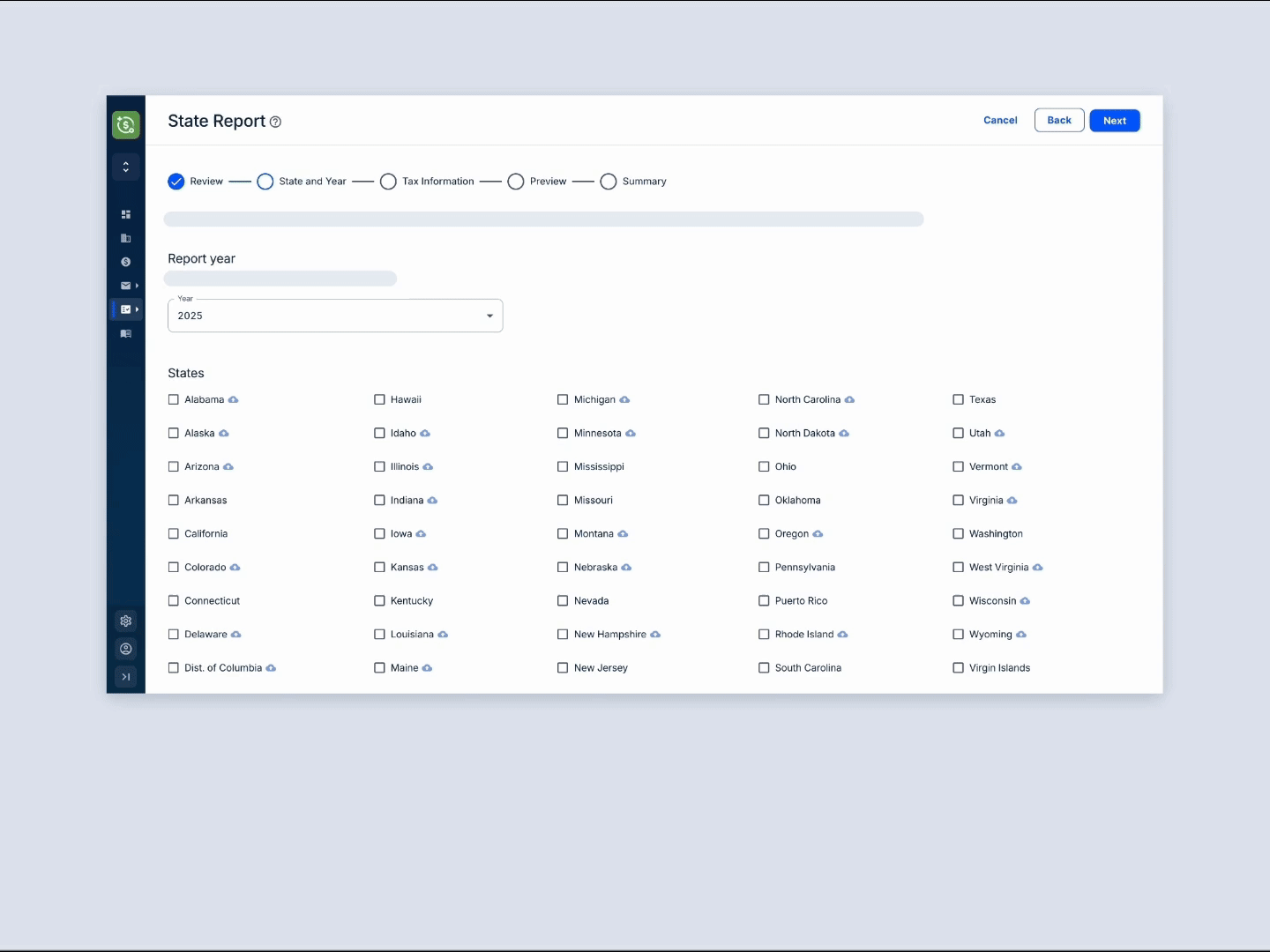Click the Next button

1115,121
